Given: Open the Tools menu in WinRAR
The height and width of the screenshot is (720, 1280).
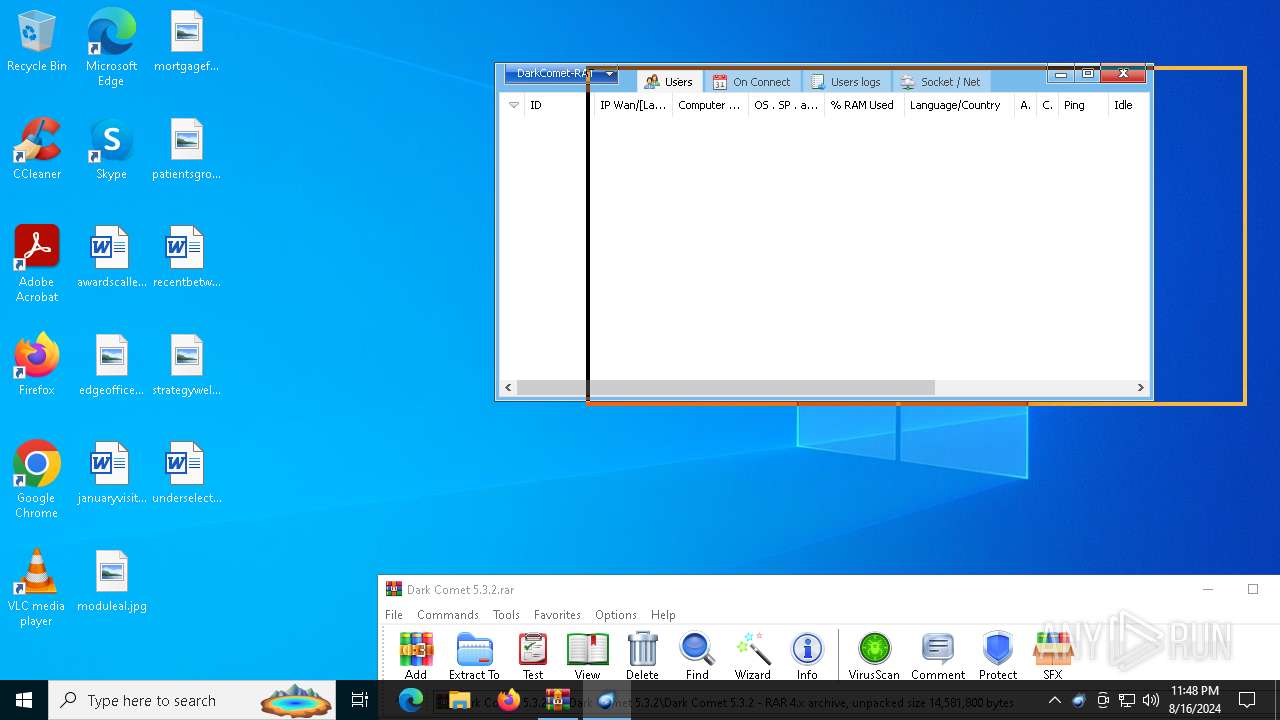Looking at the screenshot, I should [x=506, y=615].
